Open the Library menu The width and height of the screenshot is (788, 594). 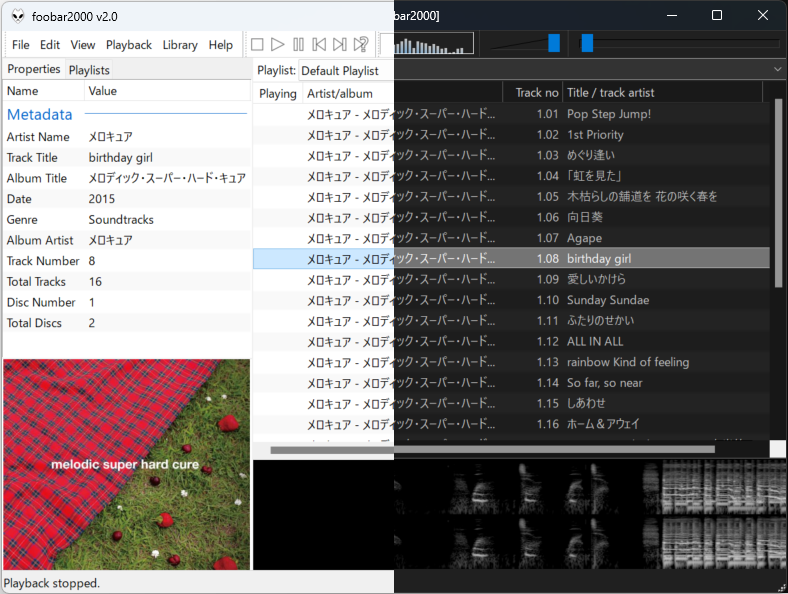(x=180, y=45)
